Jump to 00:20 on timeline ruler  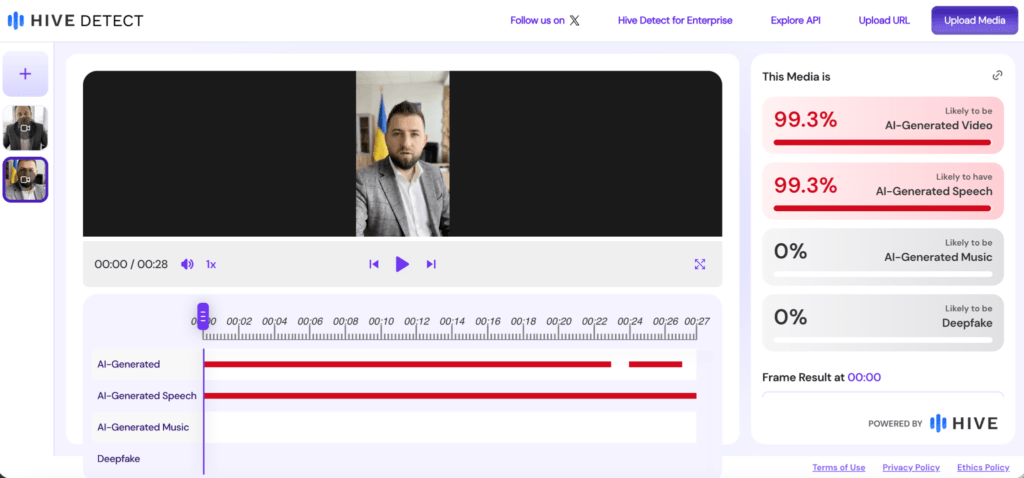point(559,321)
